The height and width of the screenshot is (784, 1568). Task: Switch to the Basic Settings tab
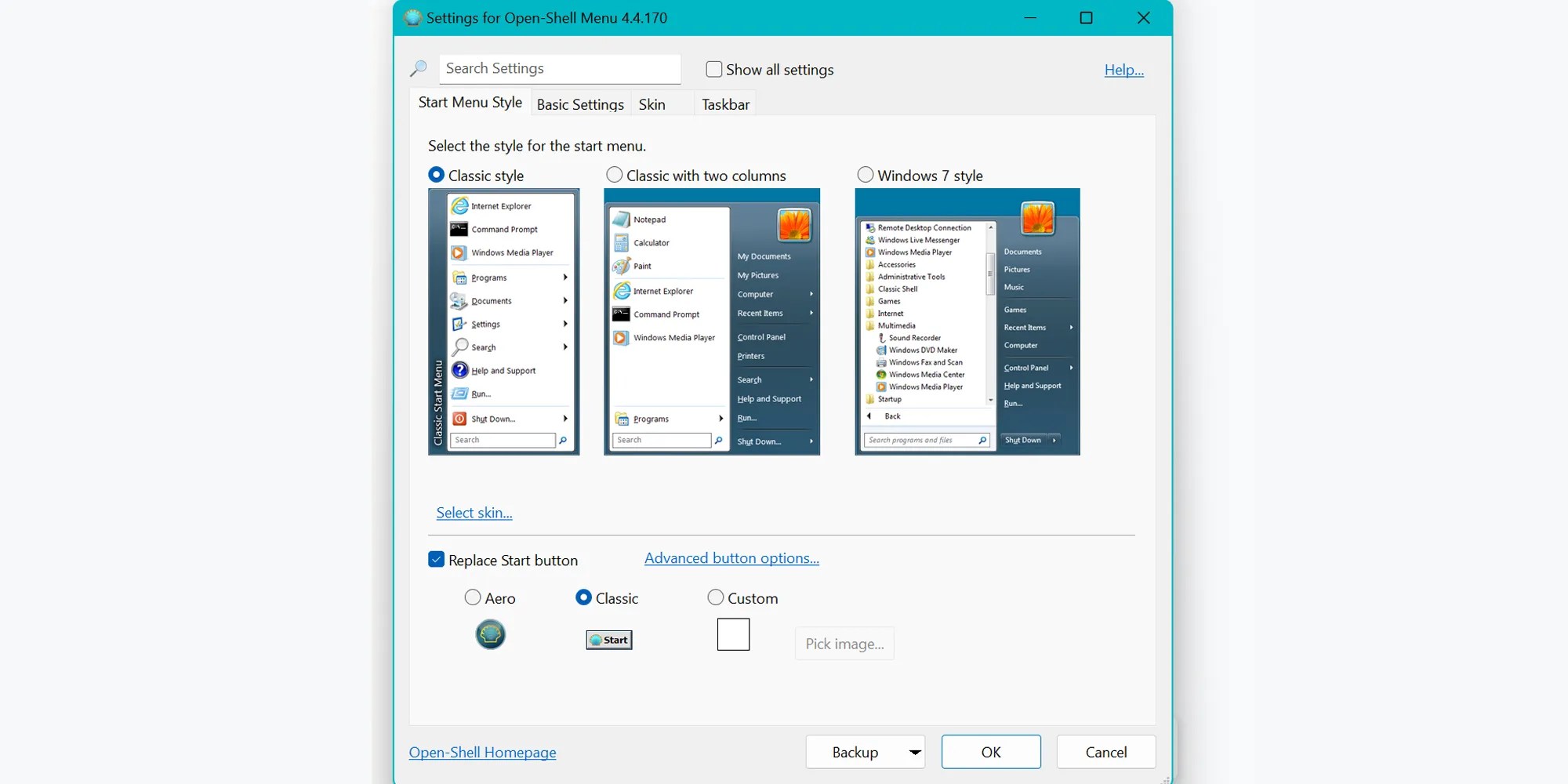579,103
